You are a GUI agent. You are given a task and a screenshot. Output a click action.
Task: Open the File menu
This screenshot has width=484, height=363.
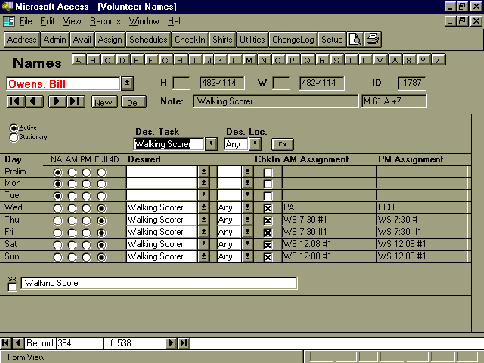[x=26, y=21]
